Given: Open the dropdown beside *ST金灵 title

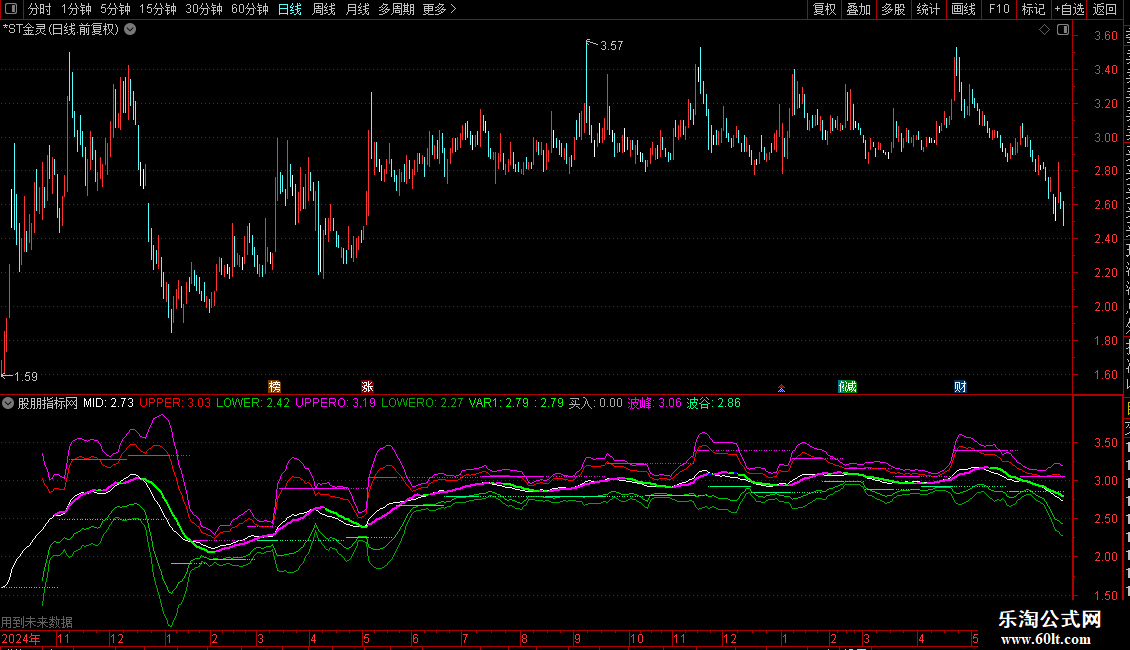Looking at the screenshot, I should click(130, 29).
